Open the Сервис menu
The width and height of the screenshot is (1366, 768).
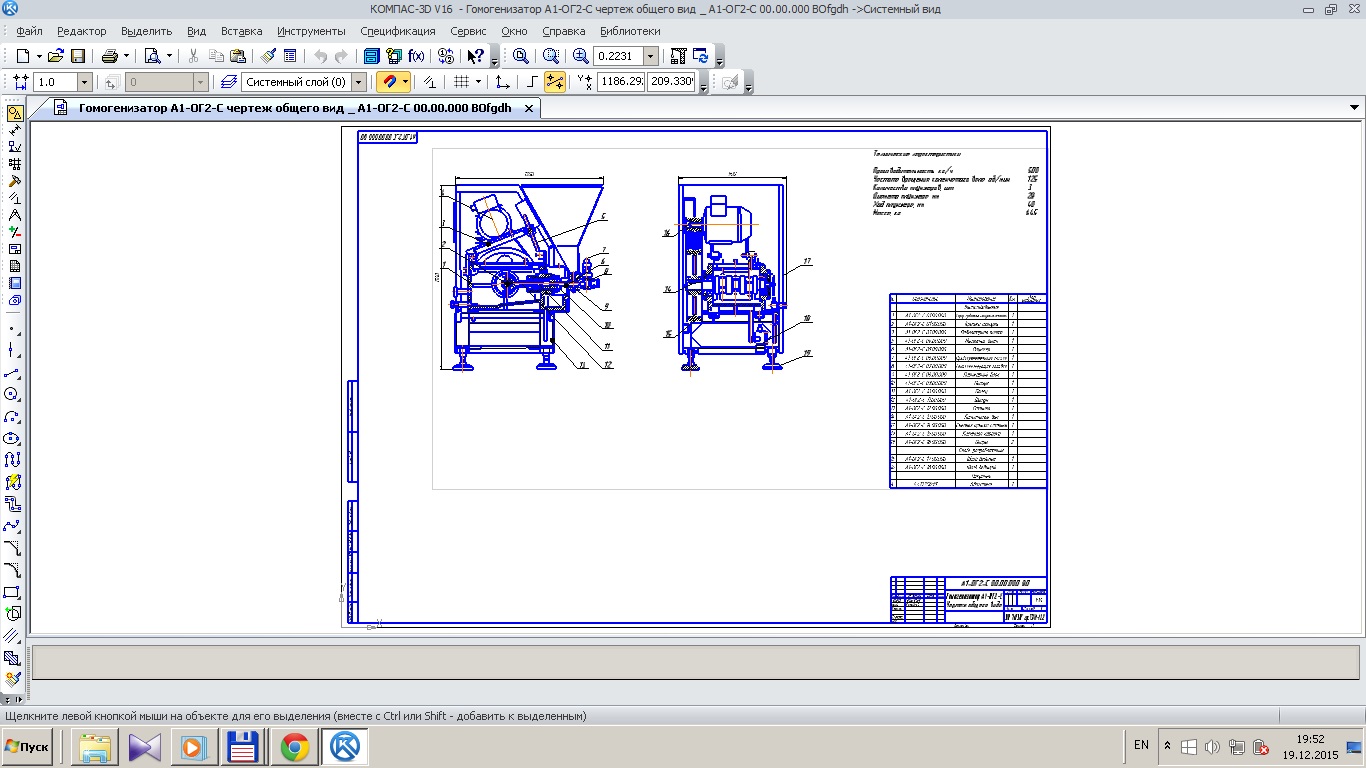[x=469, y=31]
